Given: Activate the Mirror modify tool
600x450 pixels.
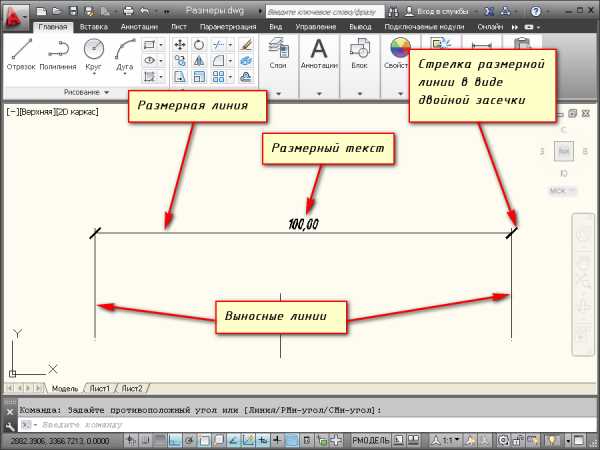Looking at the screenshot, I should coord(199,60).
